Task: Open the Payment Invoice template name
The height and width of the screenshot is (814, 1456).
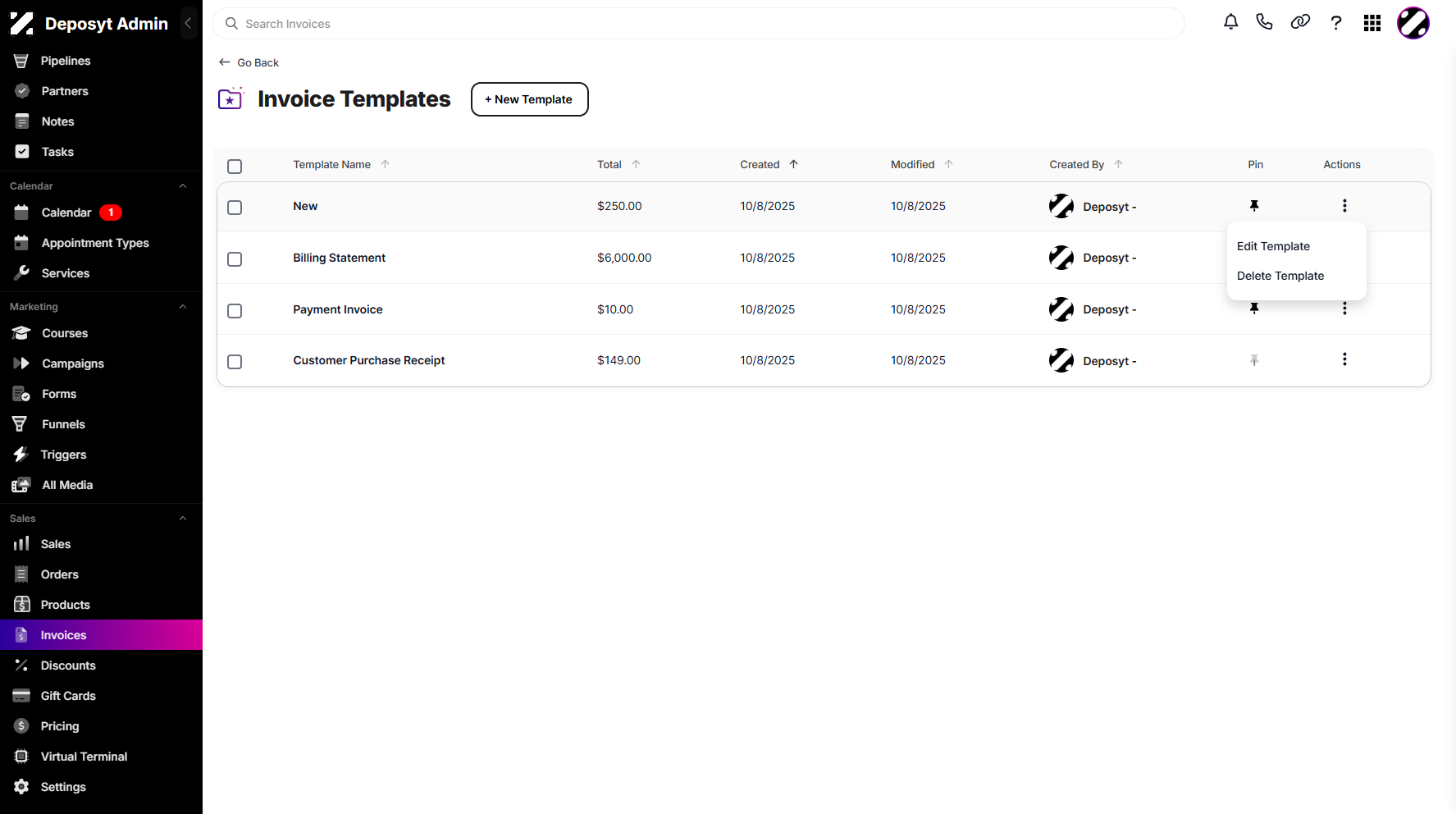Action: click(338, 309)
